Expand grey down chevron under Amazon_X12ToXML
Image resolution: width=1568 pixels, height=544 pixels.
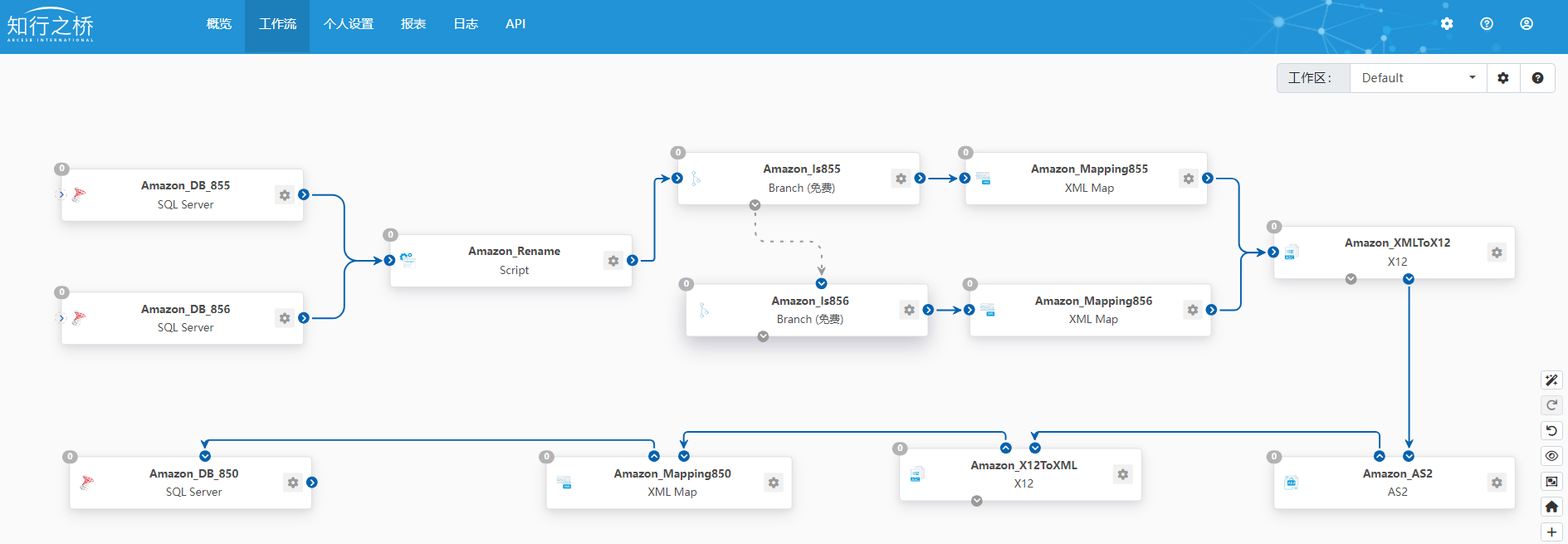(x=977, y=501)
